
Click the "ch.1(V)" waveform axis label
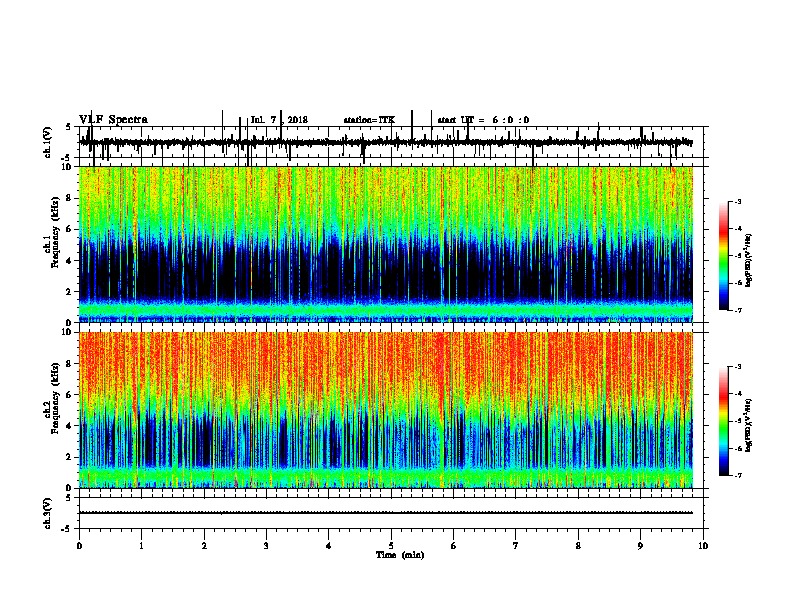tap(48, 142)
